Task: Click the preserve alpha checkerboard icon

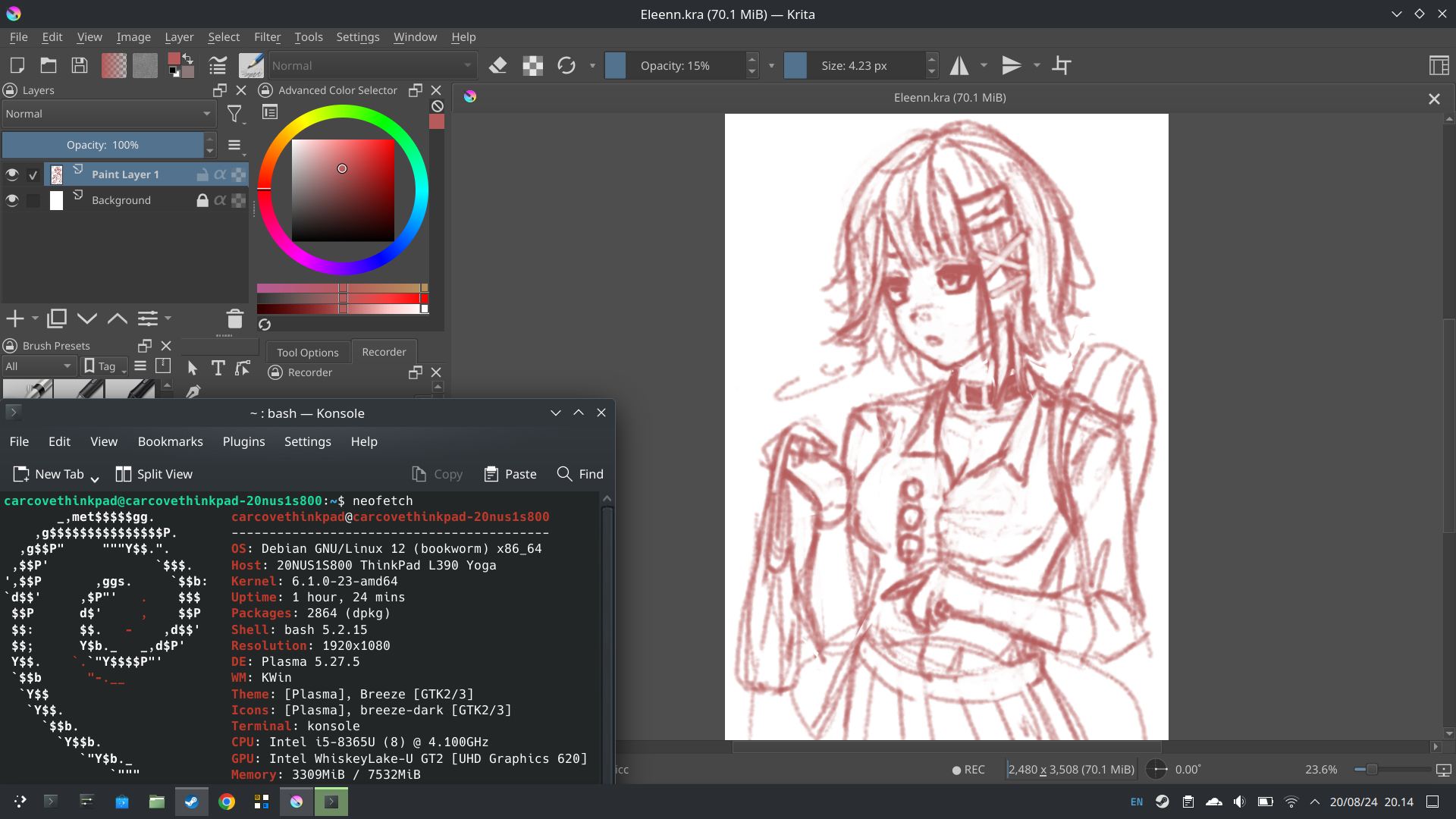Action: 532,66
